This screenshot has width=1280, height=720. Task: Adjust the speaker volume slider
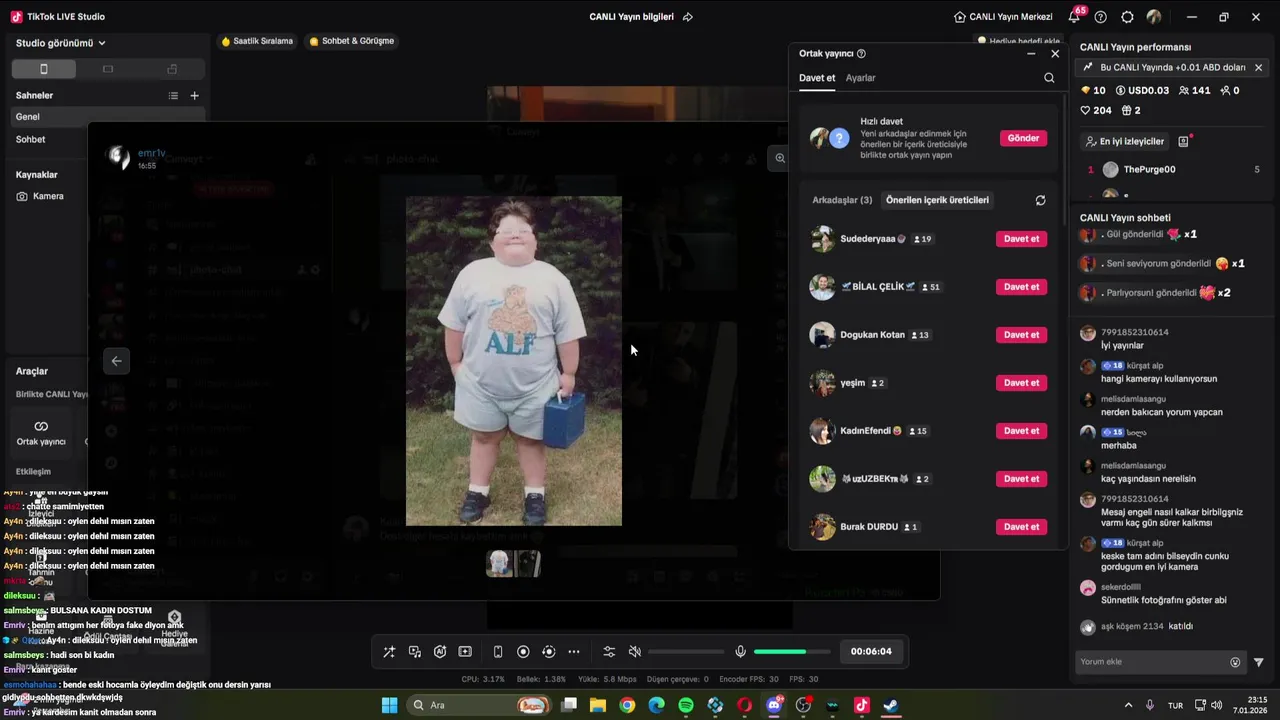687,652
